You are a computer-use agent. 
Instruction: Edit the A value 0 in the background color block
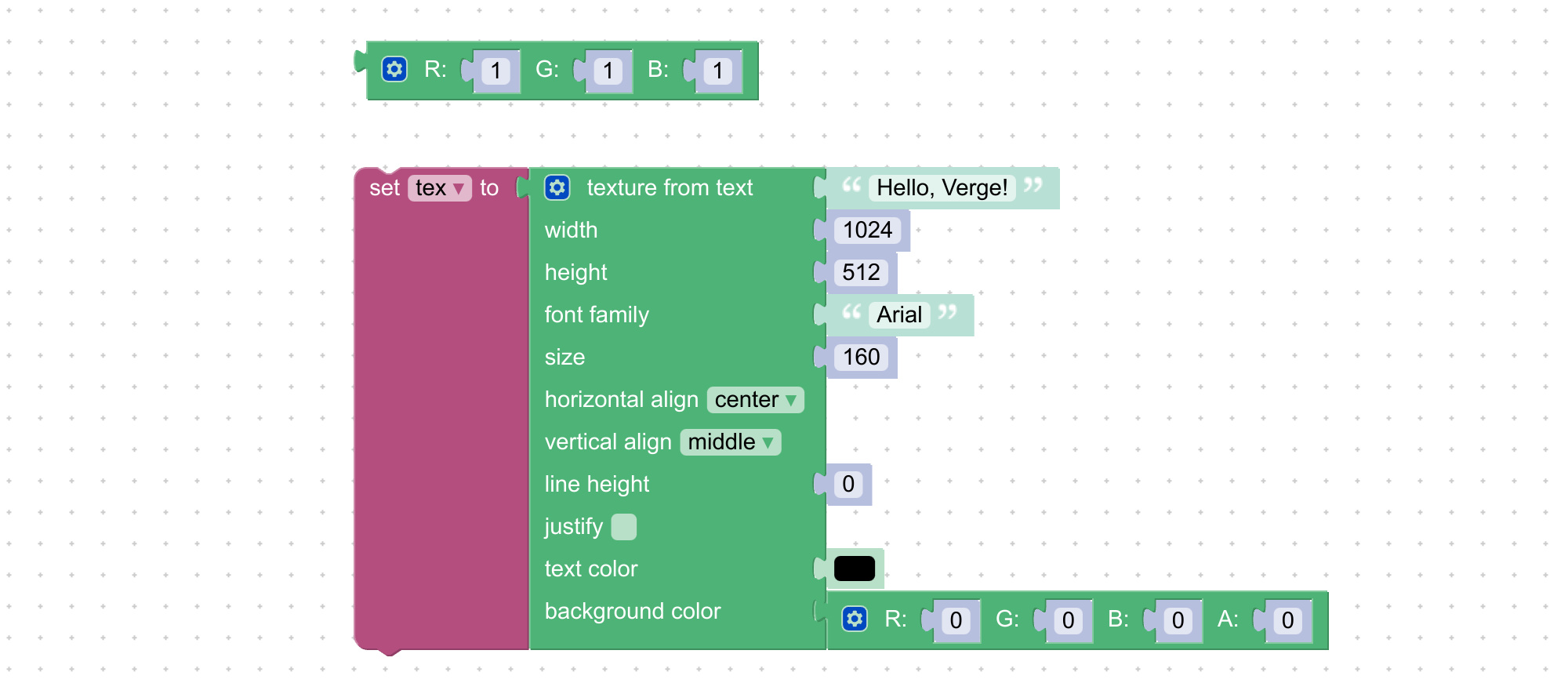click(1287, 620)
